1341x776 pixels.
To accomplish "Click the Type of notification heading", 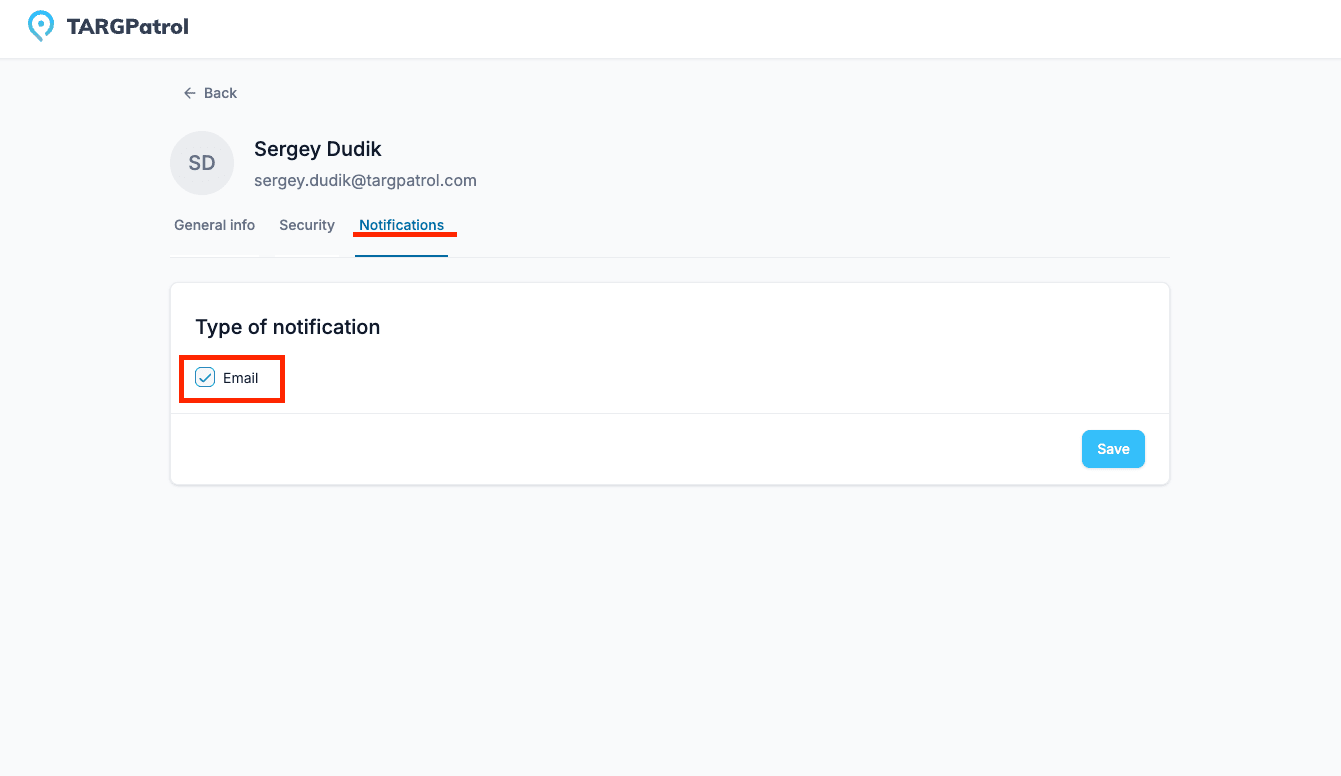I will 288,327.
